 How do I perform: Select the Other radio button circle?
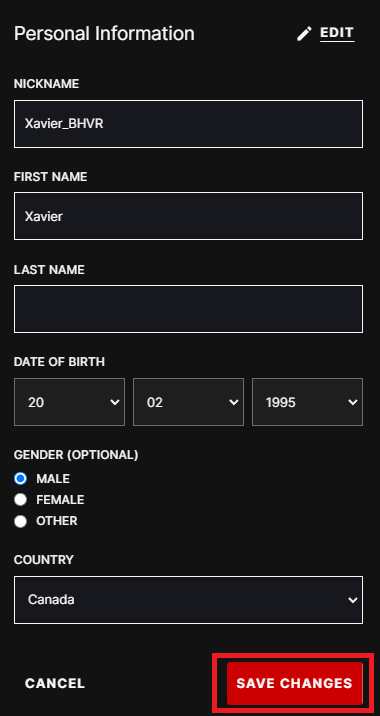21,521
